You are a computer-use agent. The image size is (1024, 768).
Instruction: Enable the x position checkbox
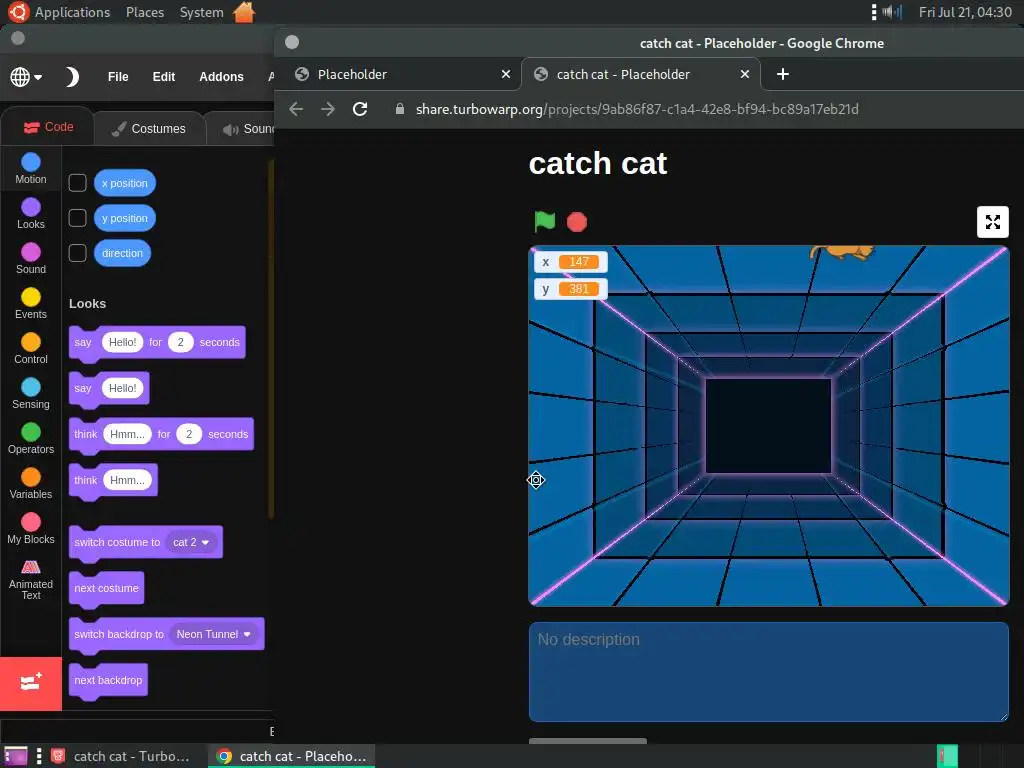coord(77,183)
